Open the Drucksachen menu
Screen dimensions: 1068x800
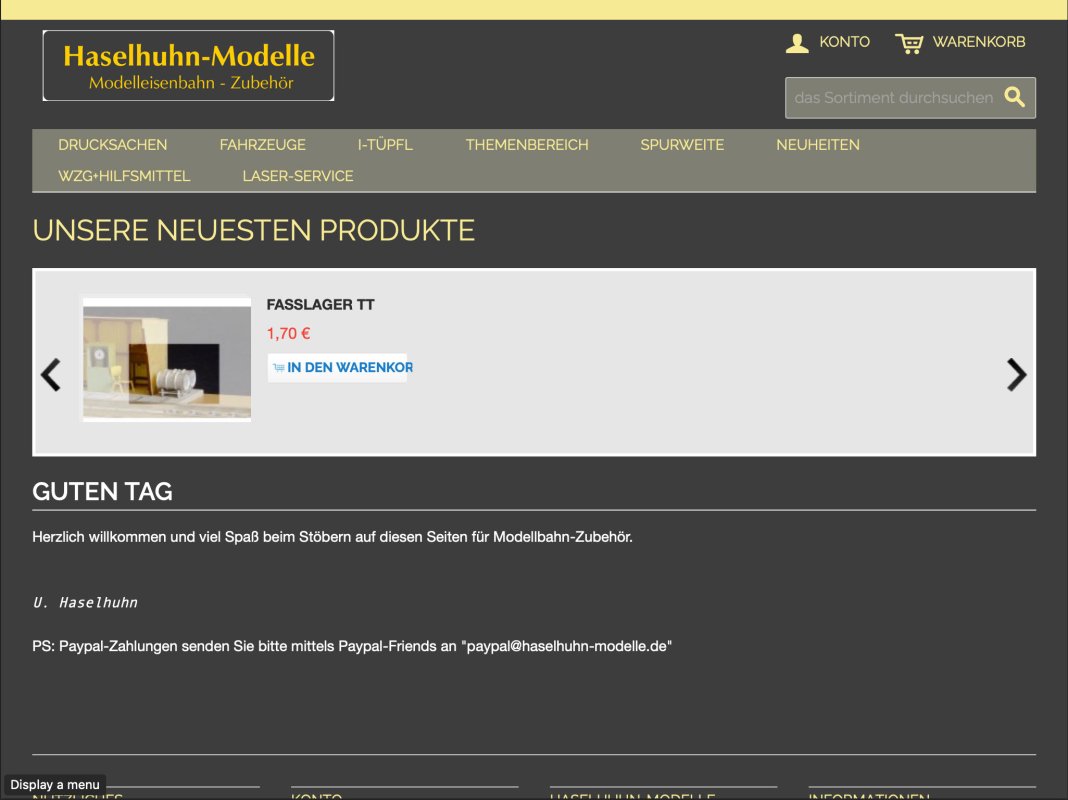click(x=113, y=145)
